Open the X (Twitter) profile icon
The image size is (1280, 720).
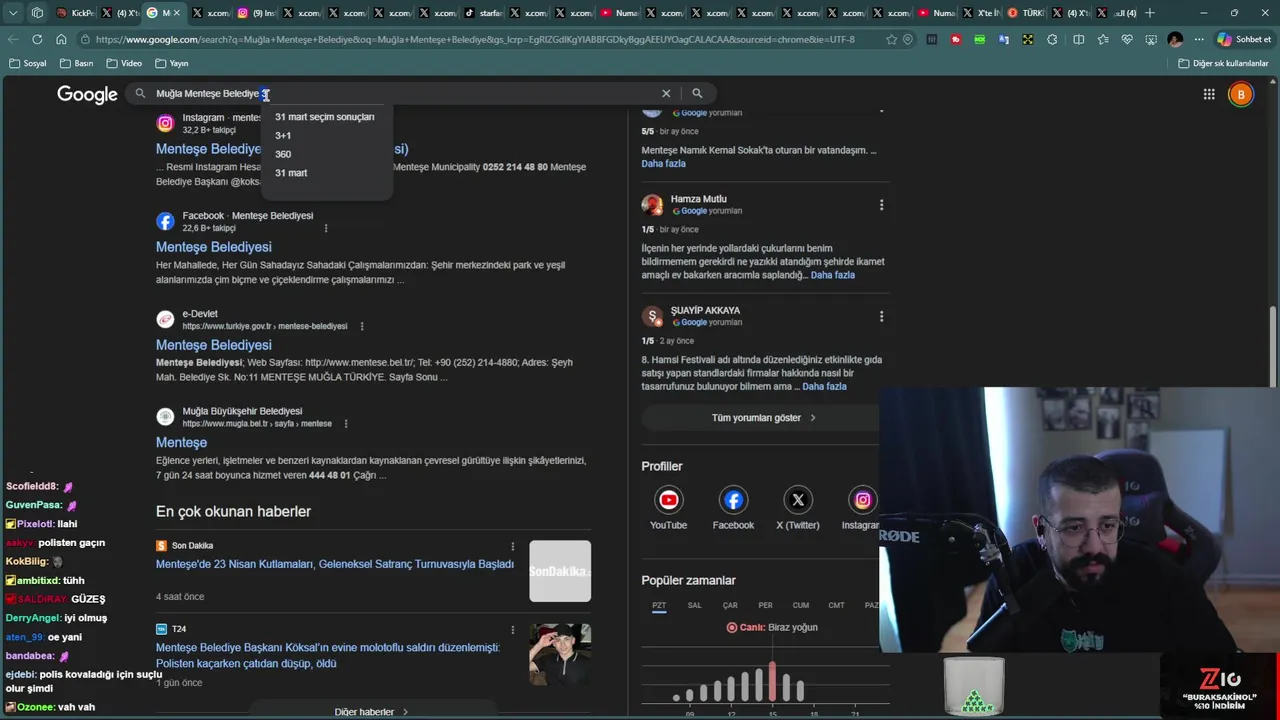pyautogui.click(x=798, y=500)
